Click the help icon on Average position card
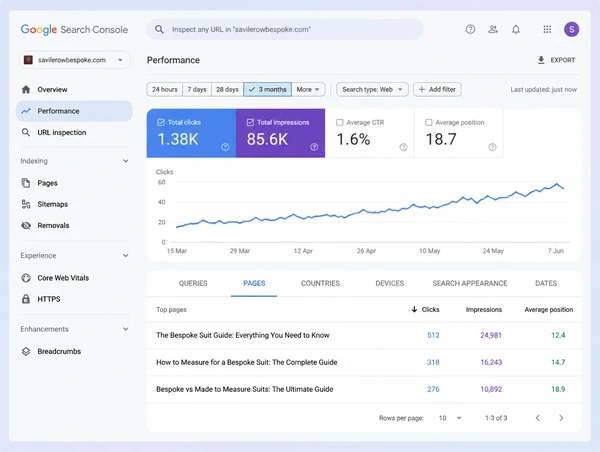 pos(492,147)
